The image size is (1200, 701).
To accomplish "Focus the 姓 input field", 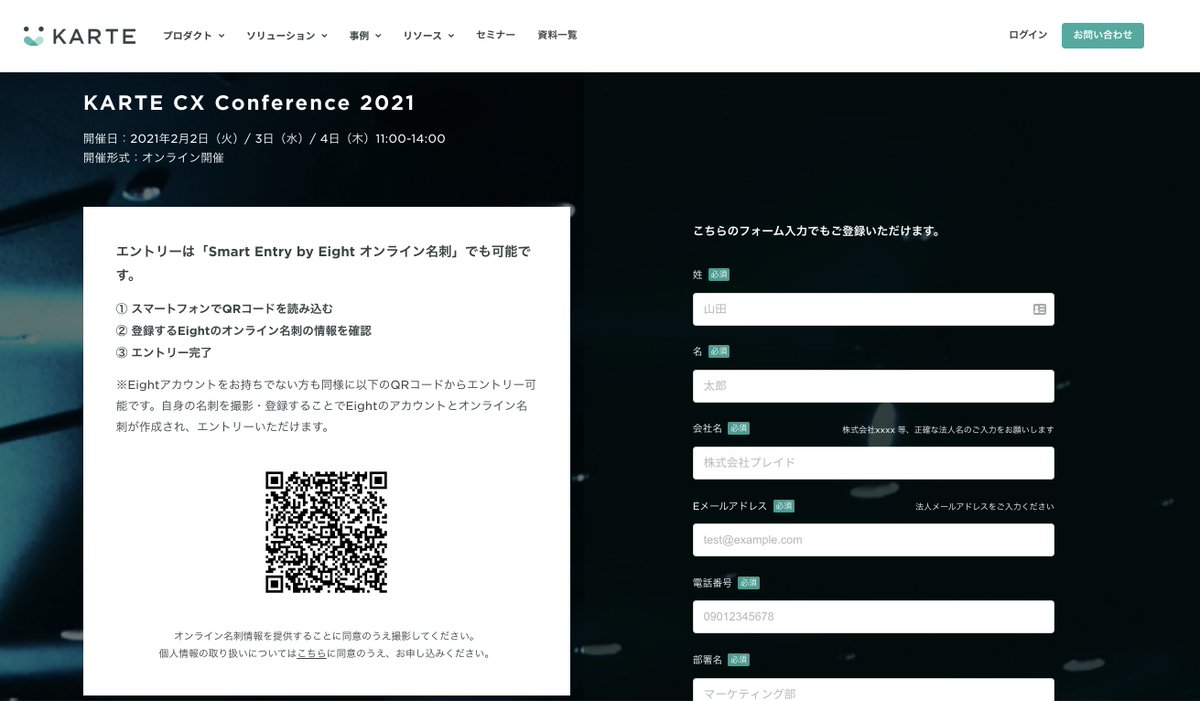I will tap(873, 309).
